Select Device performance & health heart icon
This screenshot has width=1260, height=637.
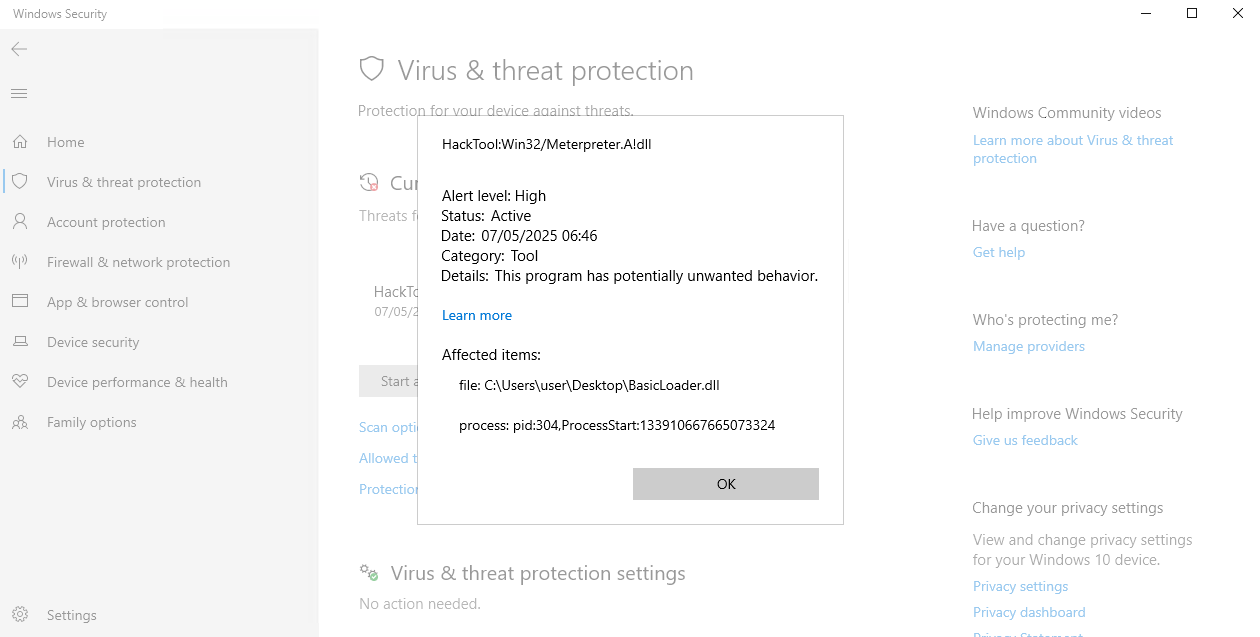pyautogui.click(x=20, y=382)
